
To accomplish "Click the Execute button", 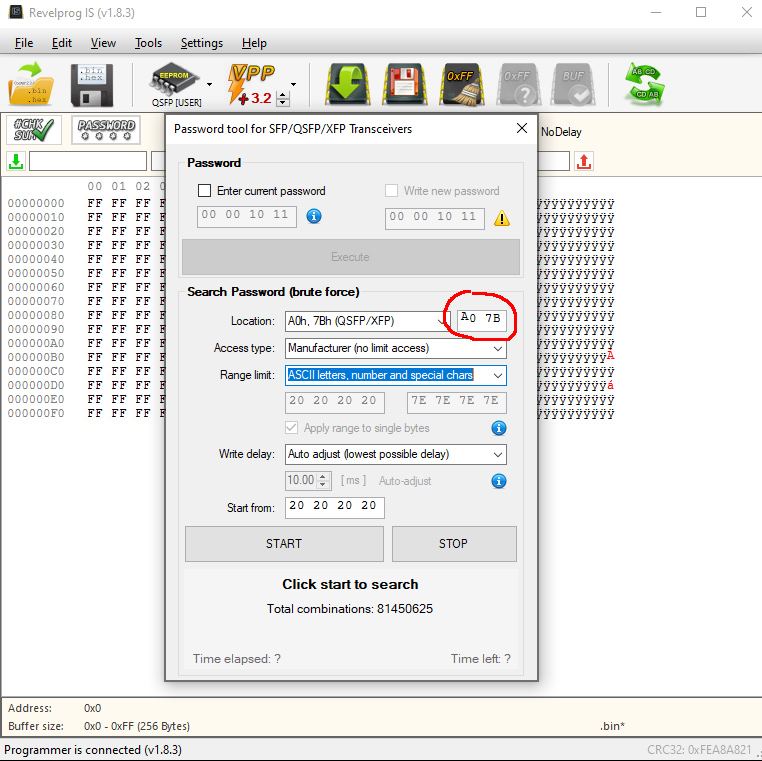I will click(350, 257).
